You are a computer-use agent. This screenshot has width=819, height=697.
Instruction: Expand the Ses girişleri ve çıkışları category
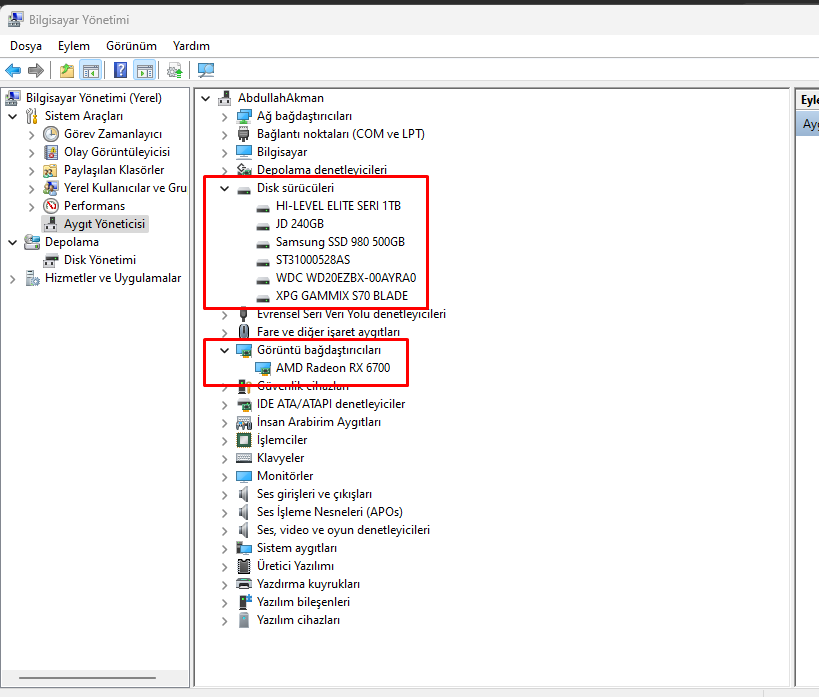pyautogui.click(x=225, y=495)
